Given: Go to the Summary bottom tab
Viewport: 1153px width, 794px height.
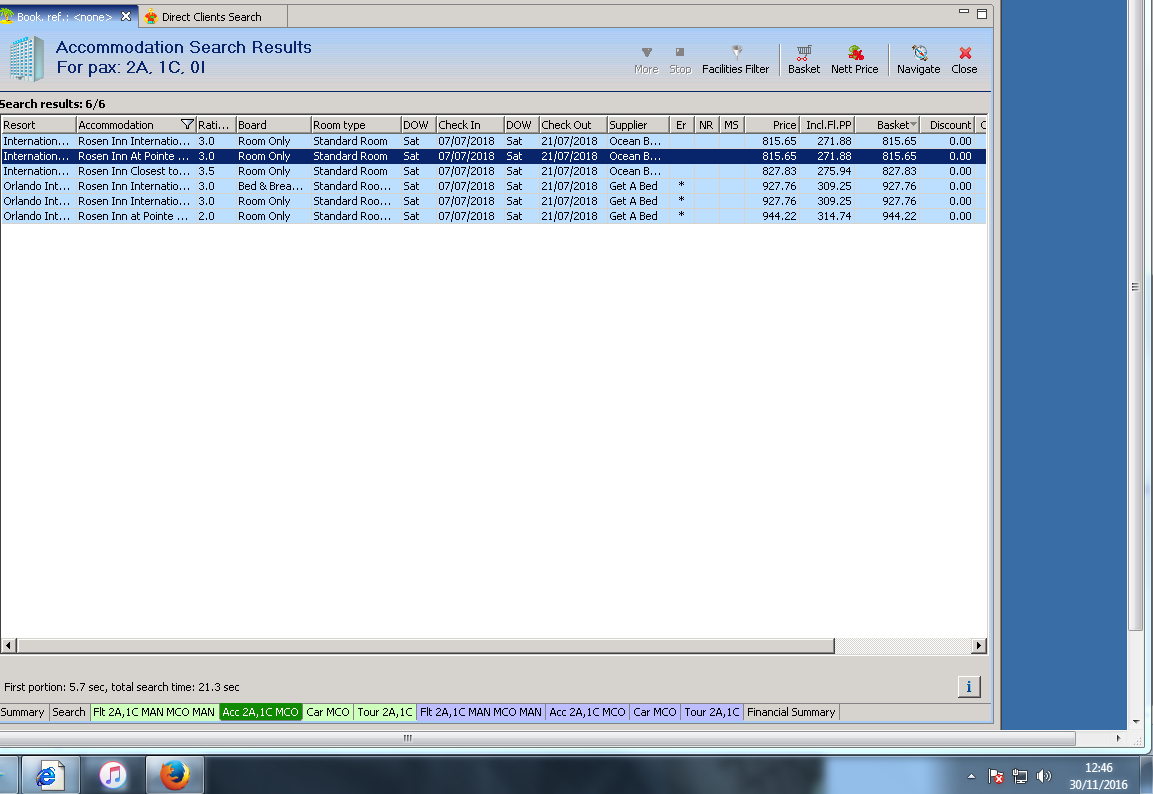Looking at the screenshot, I should [x=23, y=712].
